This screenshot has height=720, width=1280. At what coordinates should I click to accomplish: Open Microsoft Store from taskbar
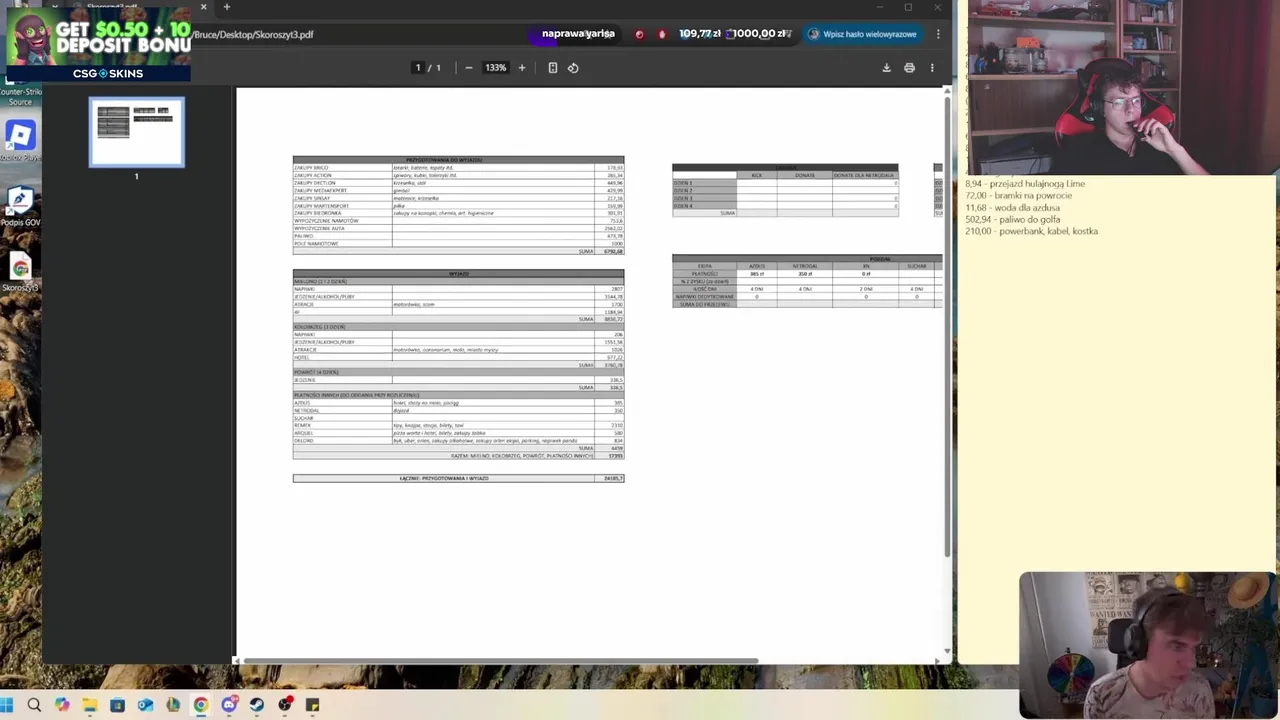coord(117,705)
